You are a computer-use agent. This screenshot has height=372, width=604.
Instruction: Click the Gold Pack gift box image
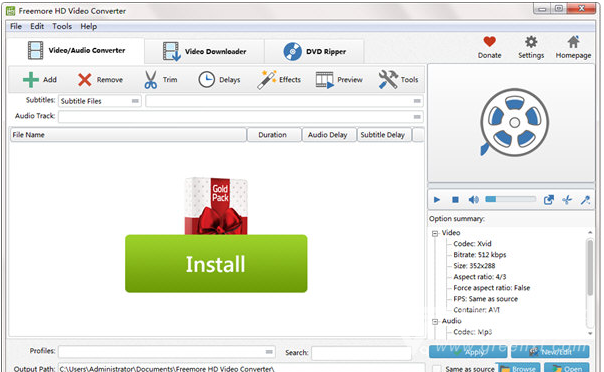216,206
